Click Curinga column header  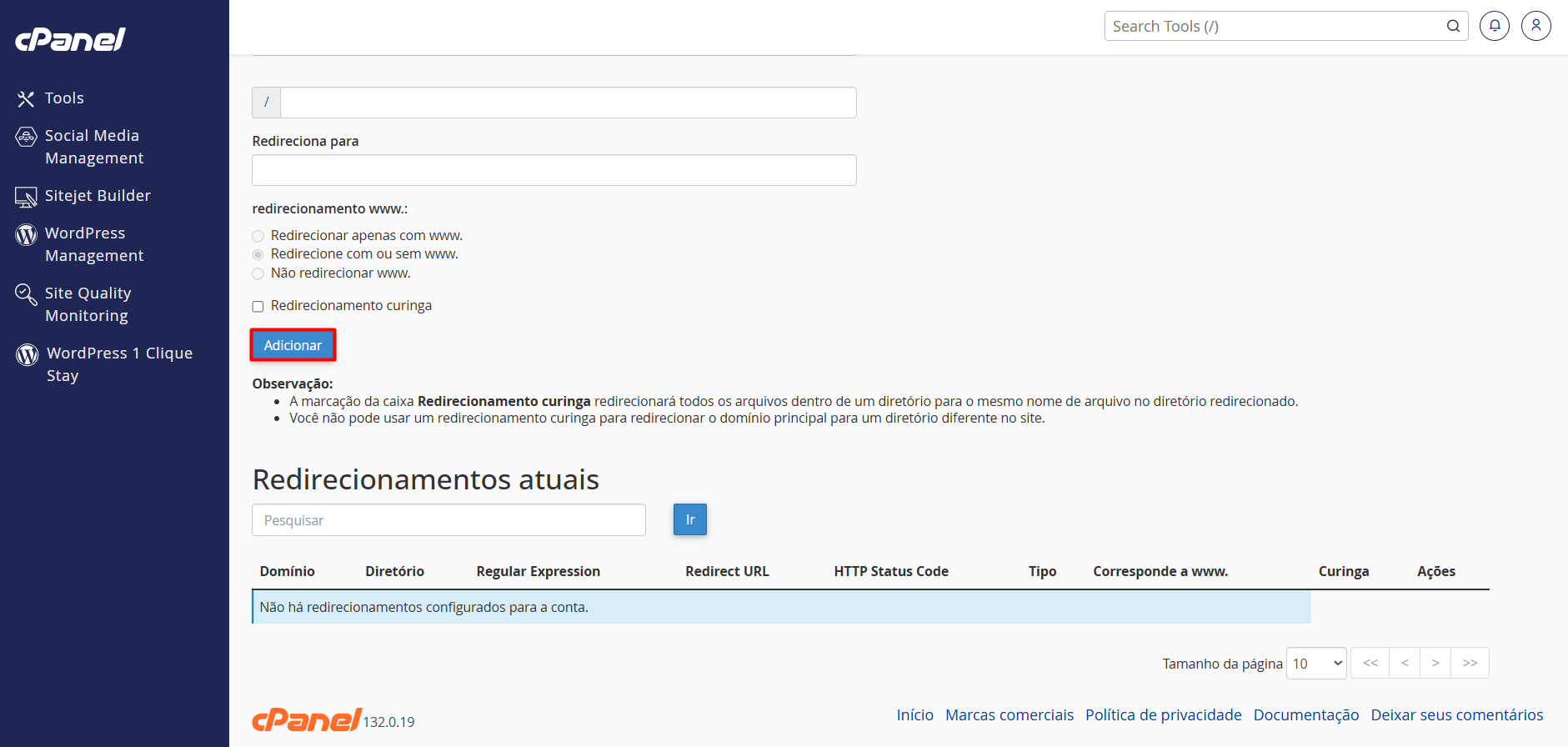tap(1344, 571)
